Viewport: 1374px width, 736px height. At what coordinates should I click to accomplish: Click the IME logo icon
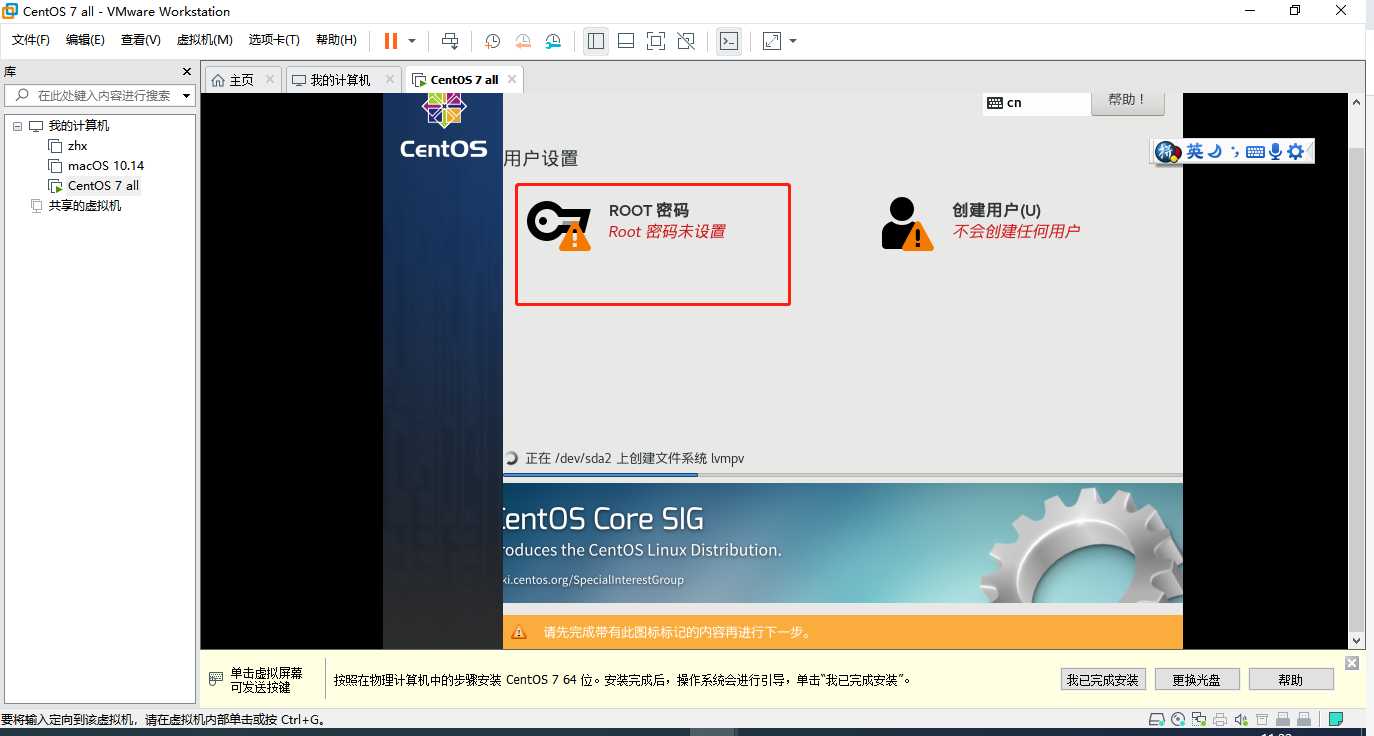click(1168, 151)
